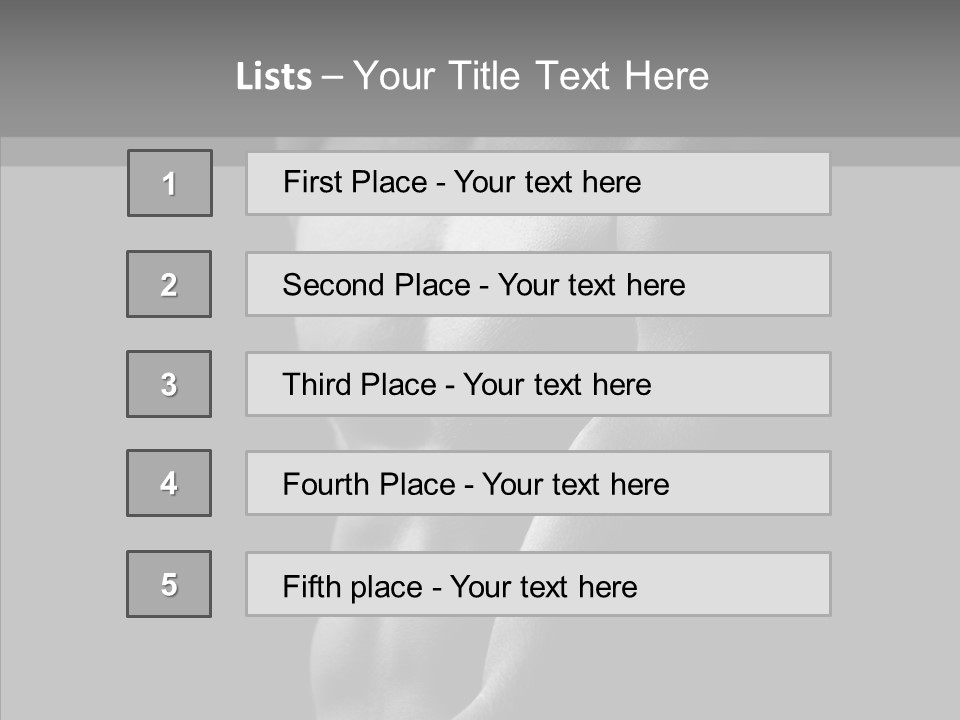Select the number 5 square box

(169, 584)
